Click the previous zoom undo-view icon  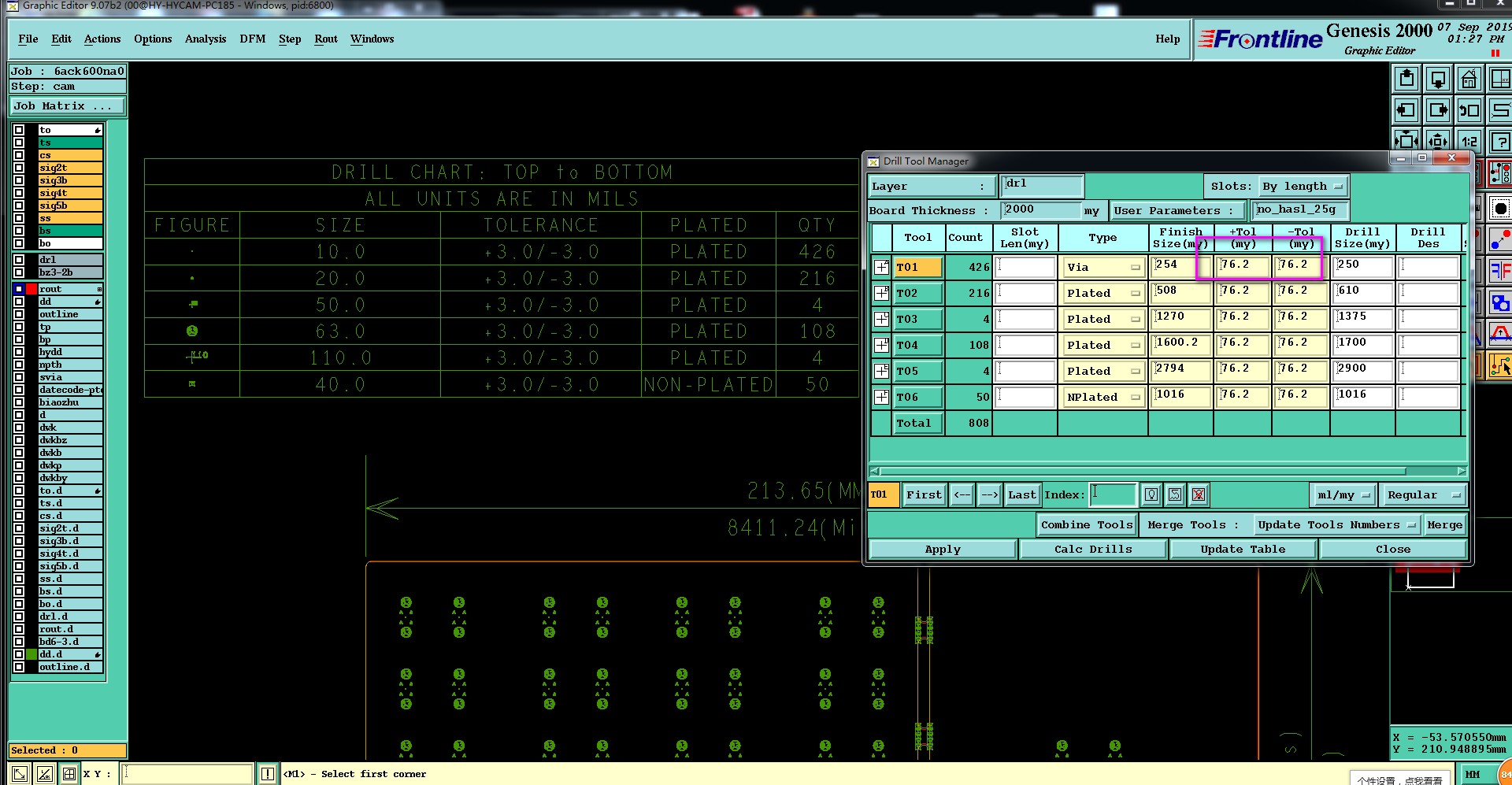pyautogui.click(x=1469, y=110)
